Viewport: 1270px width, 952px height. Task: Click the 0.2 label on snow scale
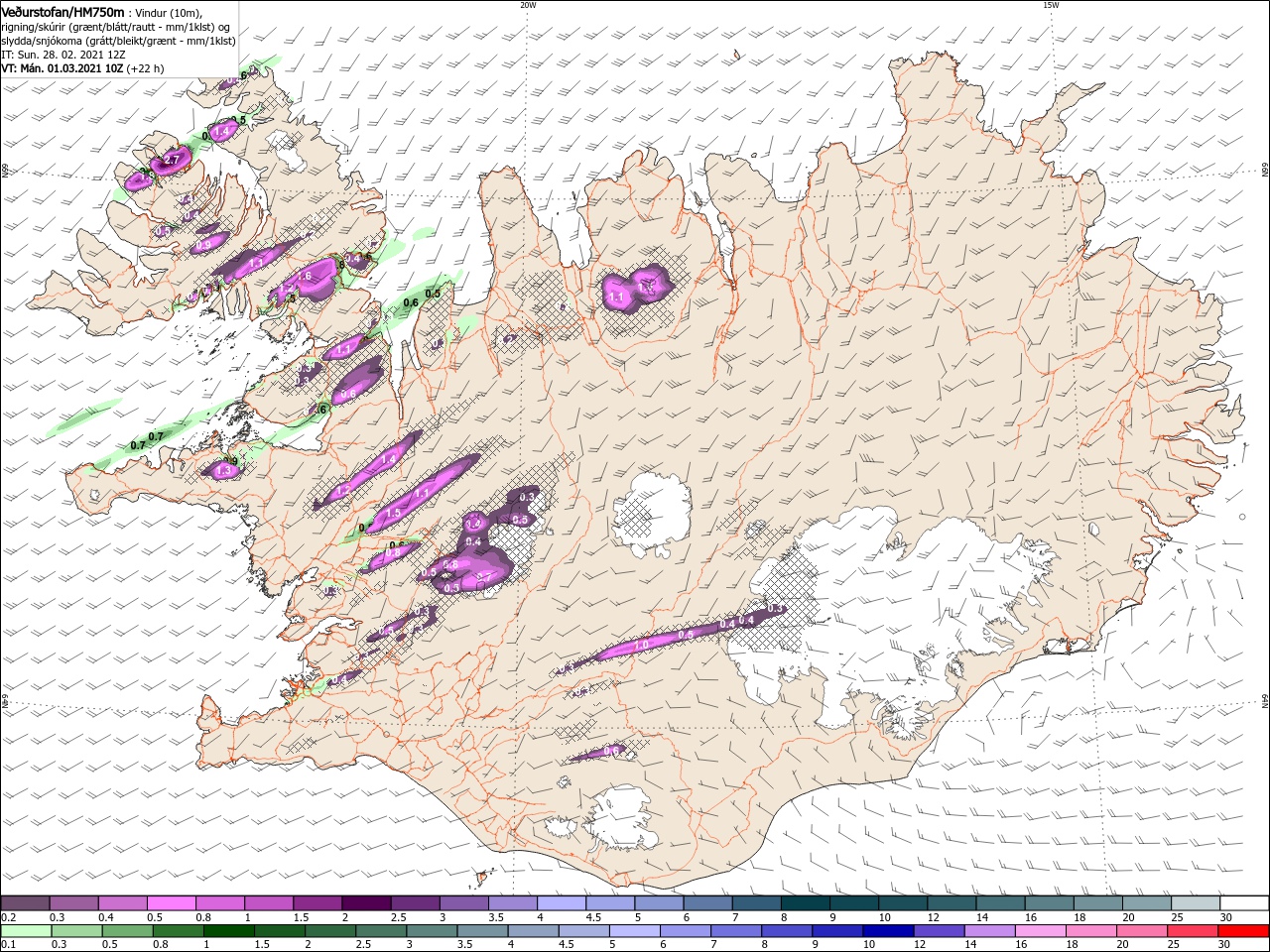point(8,916)
